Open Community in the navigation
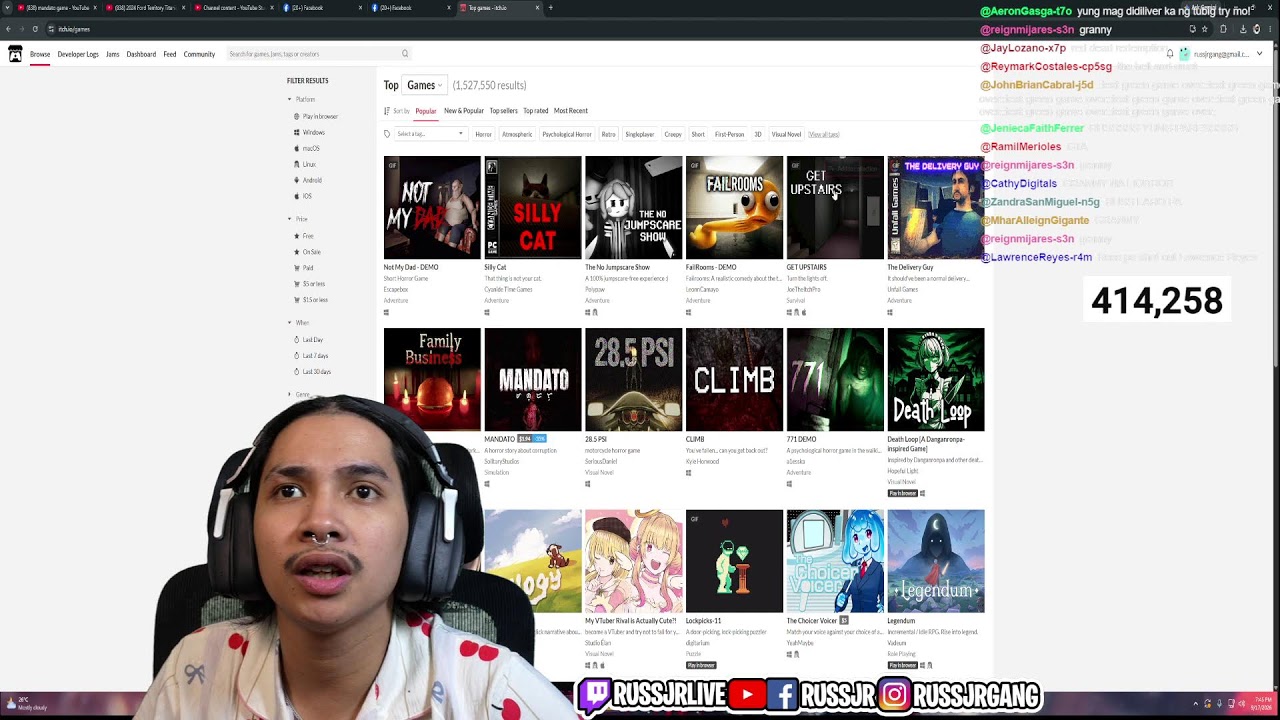Image resolution: width=1280 pixels, height=720 pixels. (199, 54)
